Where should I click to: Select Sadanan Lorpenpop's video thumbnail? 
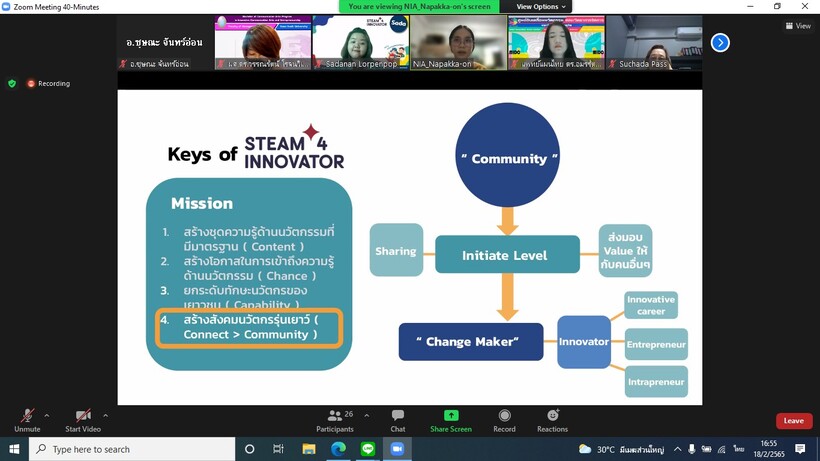click(360, 42)
